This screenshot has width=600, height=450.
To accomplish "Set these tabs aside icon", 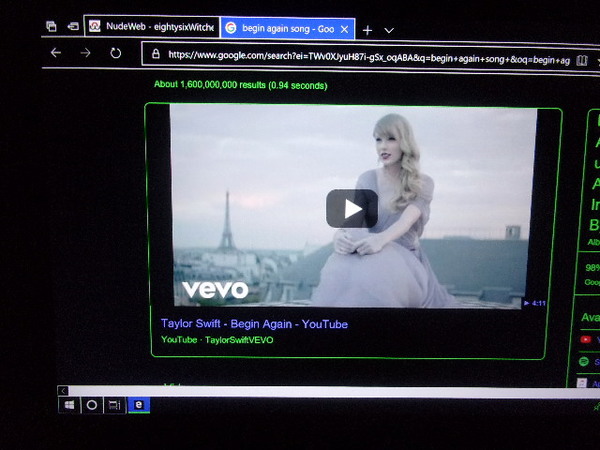I will point(73,26).
